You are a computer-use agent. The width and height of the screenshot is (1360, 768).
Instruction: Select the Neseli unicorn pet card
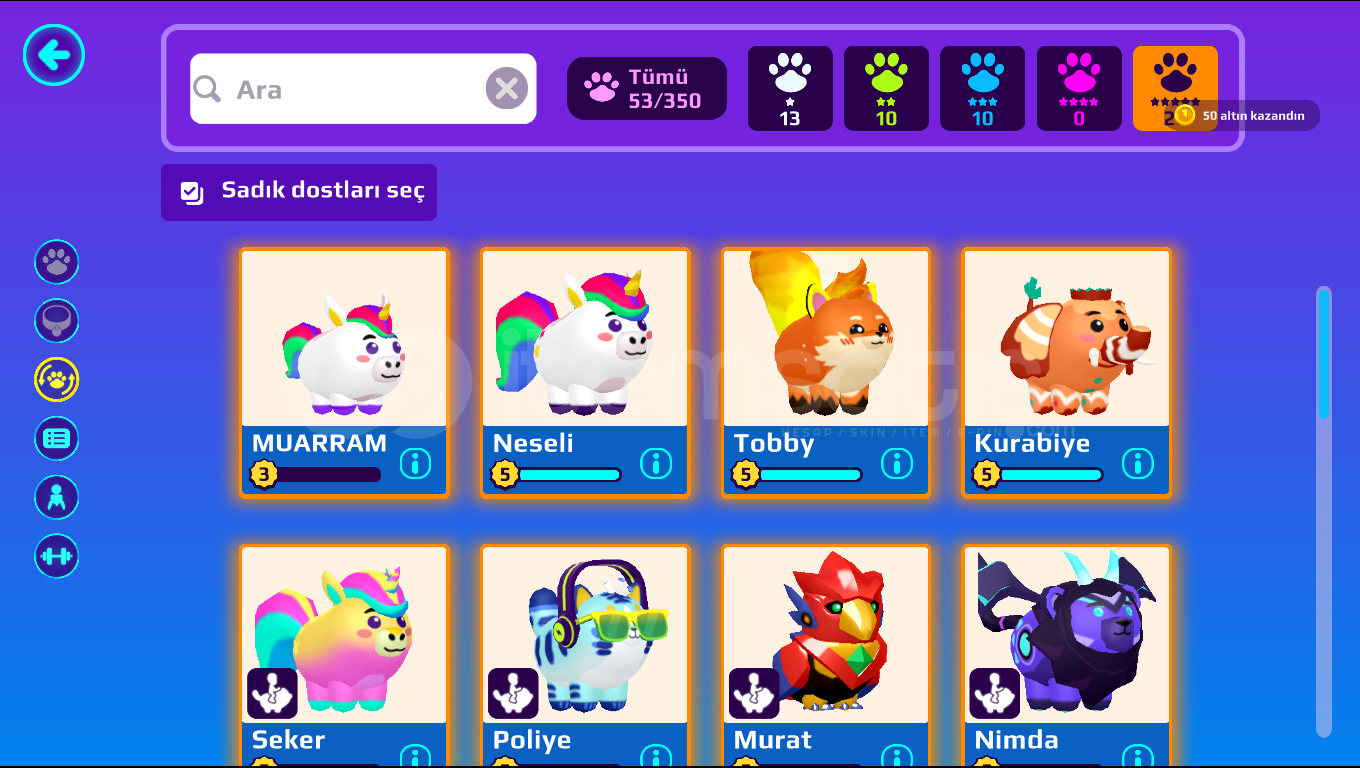pos(585,372)
